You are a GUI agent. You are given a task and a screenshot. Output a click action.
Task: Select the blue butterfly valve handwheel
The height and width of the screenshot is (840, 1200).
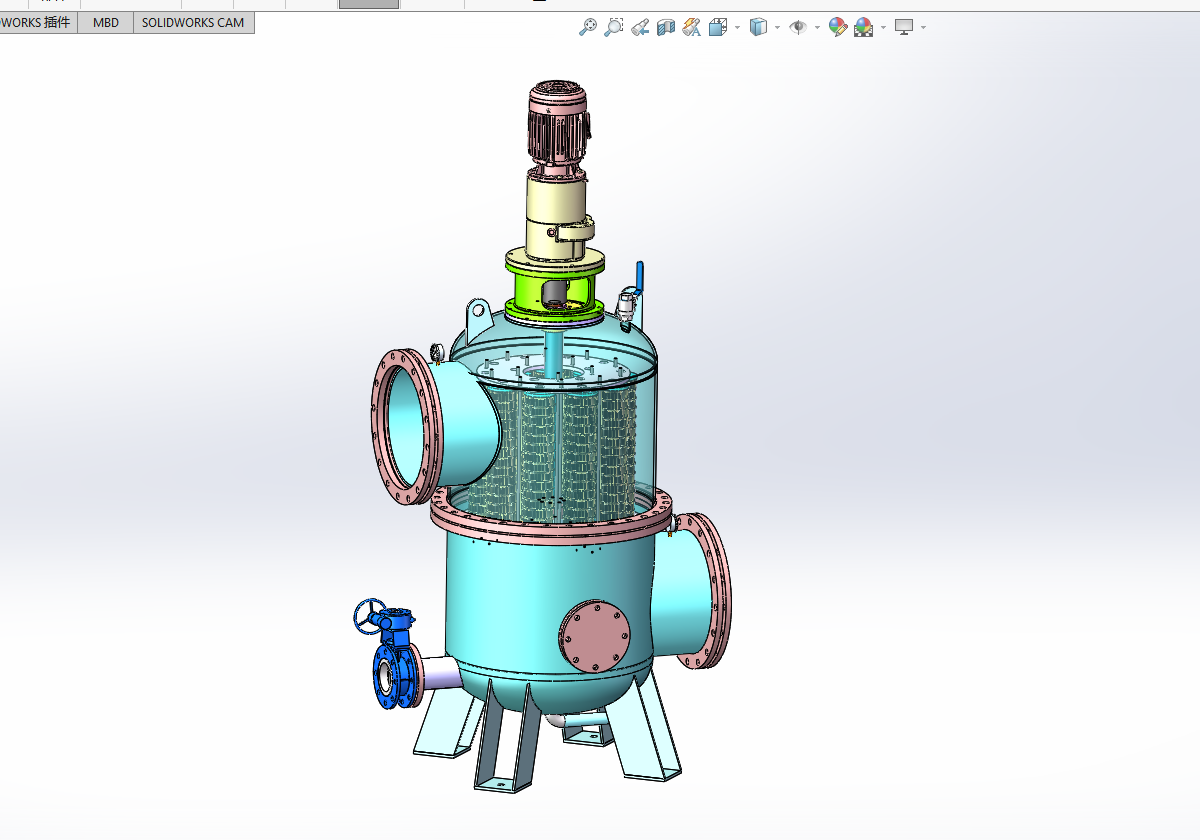[369, 617]
